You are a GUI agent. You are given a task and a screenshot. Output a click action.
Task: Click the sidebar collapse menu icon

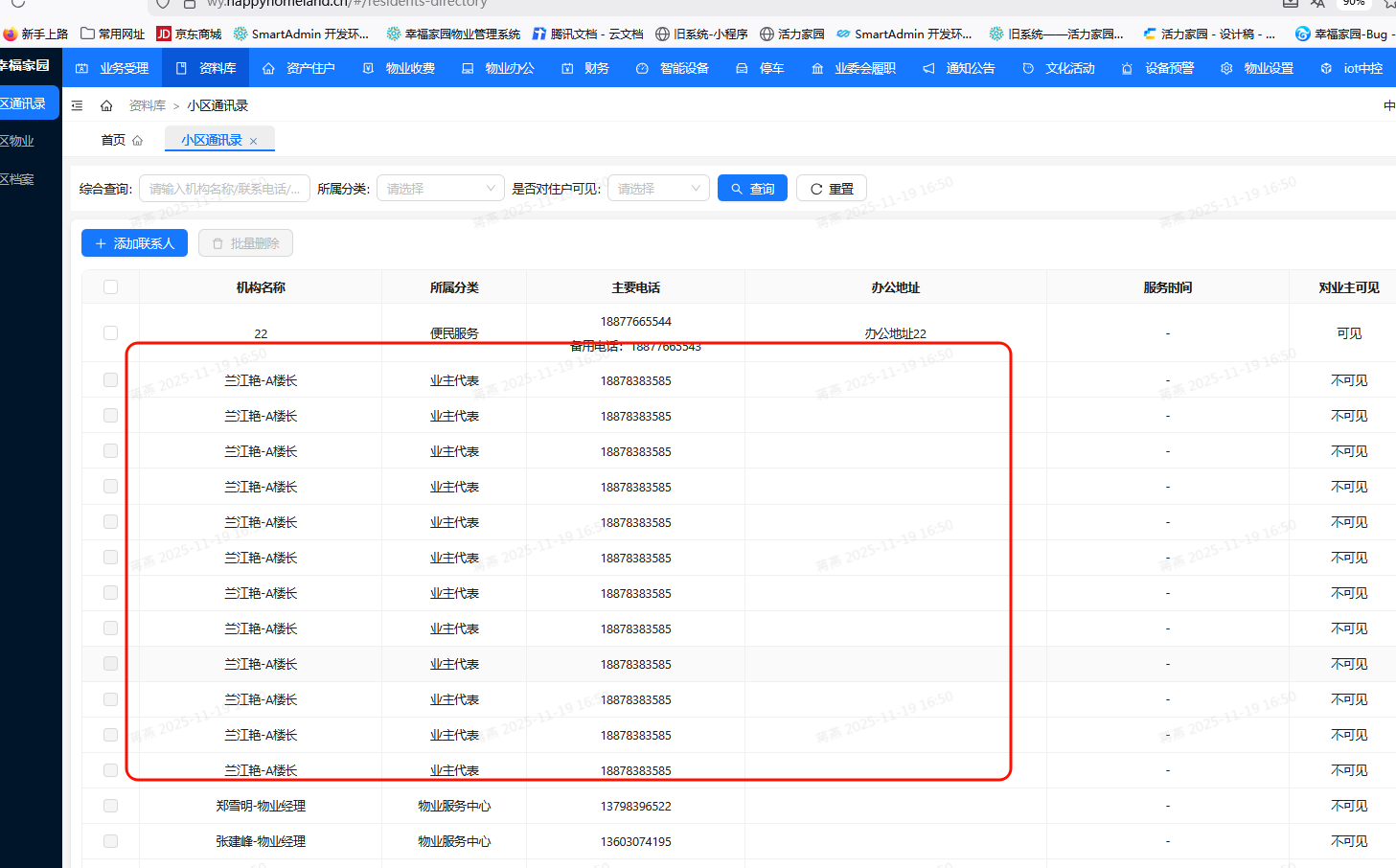click(x=78, y=105)
